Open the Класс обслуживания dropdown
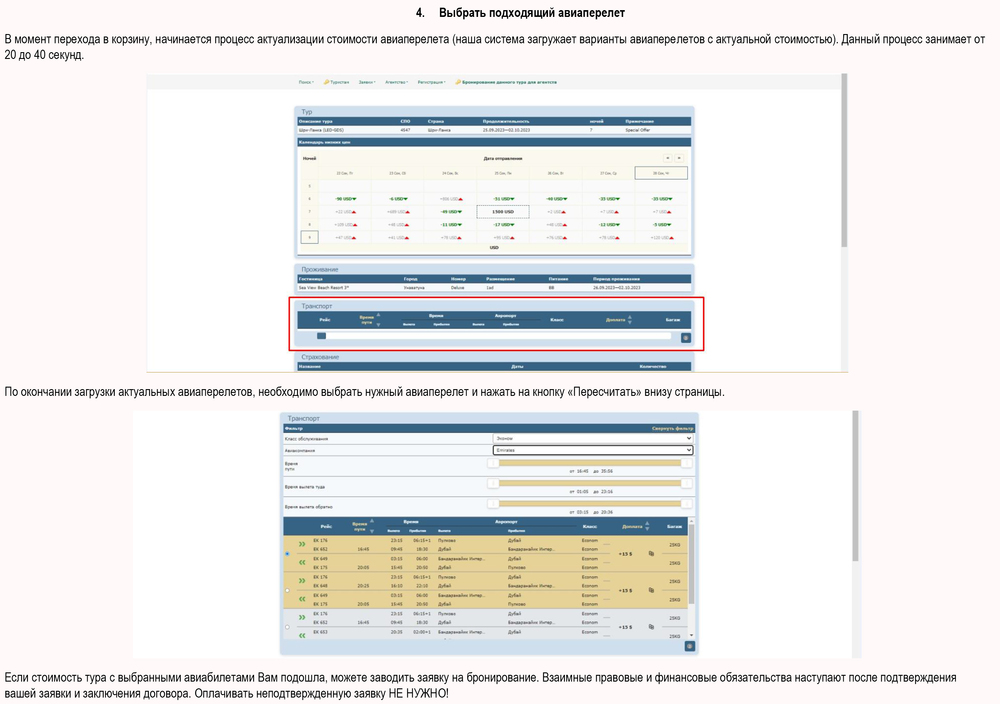This screenshot has height=704, width=1000. click(x=593, y=439)
